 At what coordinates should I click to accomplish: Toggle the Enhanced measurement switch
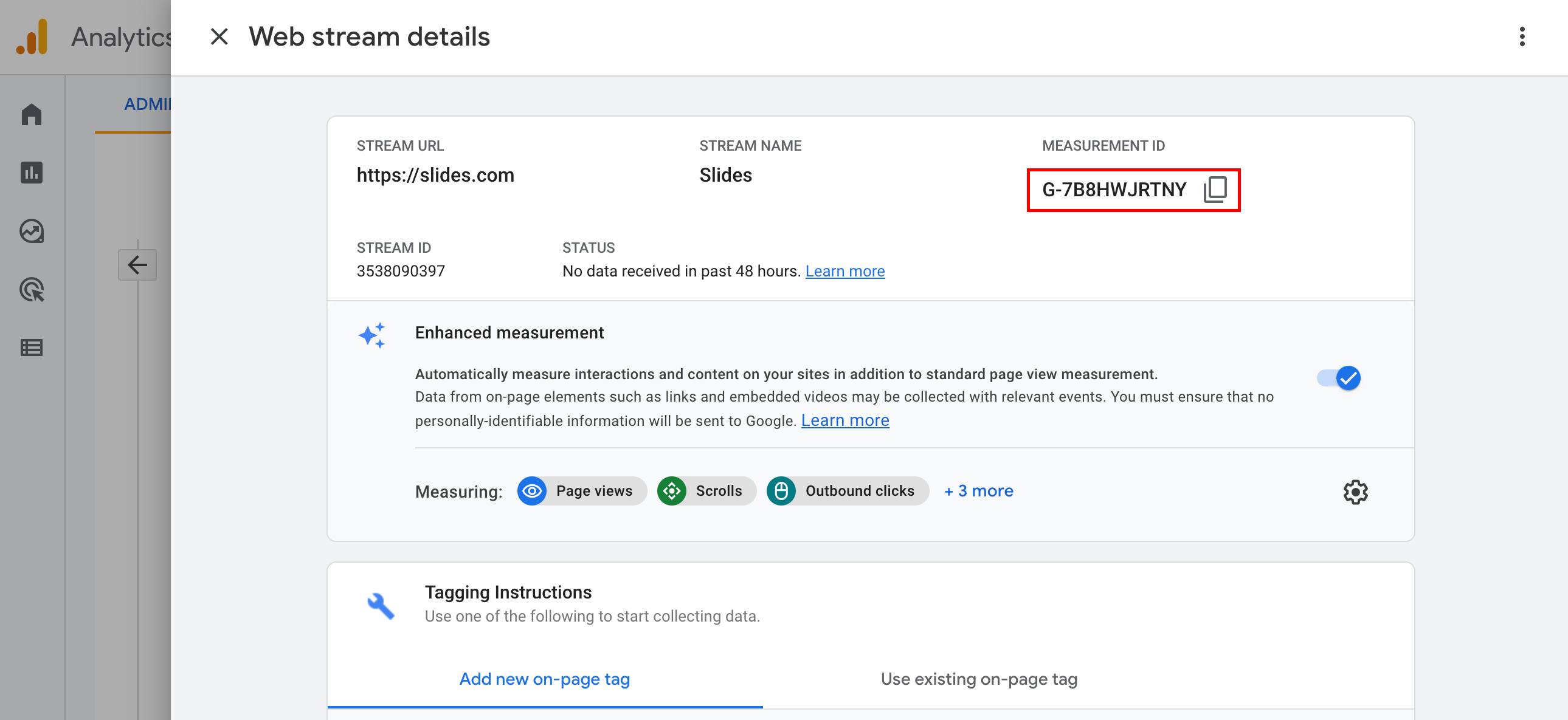(x=1339, y=378)
